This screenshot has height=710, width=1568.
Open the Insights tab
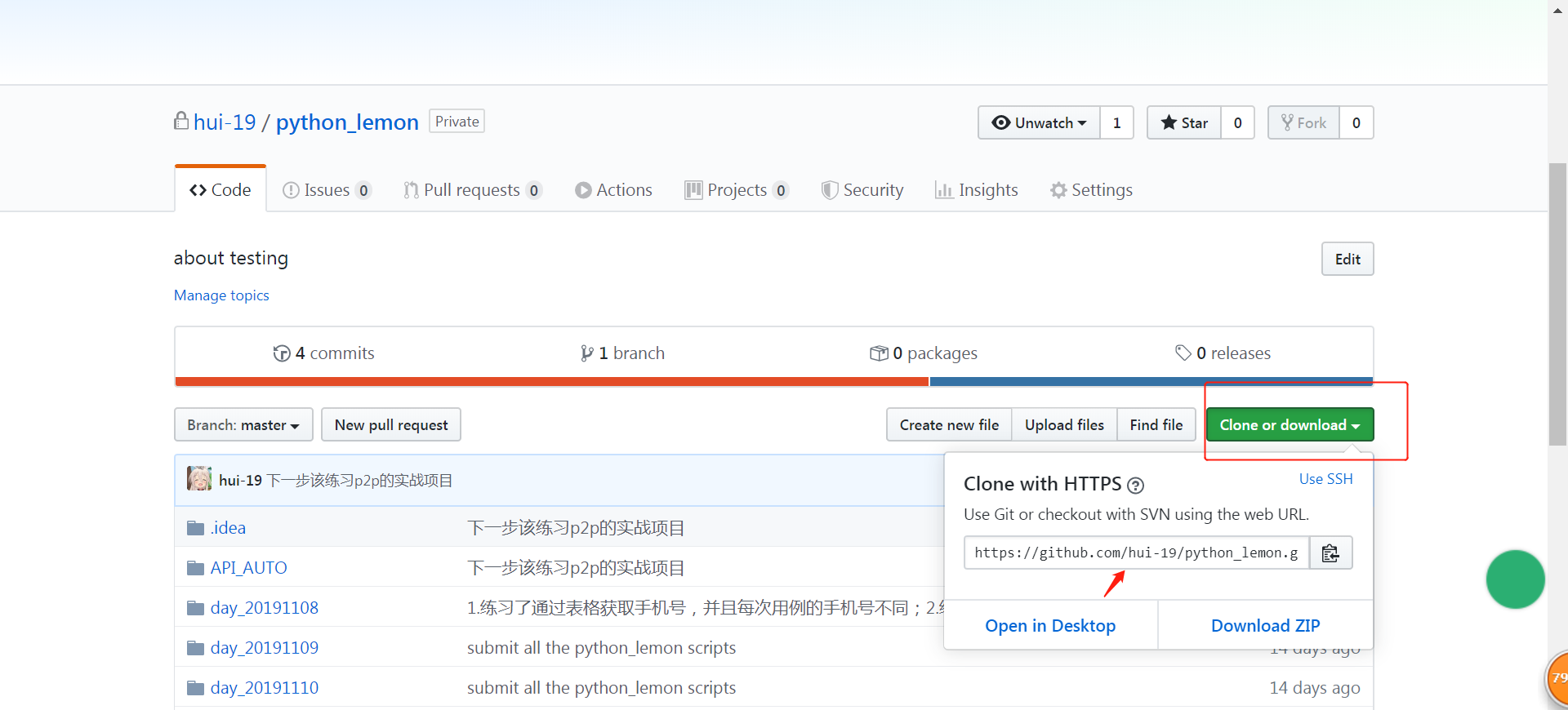(977, 190)
